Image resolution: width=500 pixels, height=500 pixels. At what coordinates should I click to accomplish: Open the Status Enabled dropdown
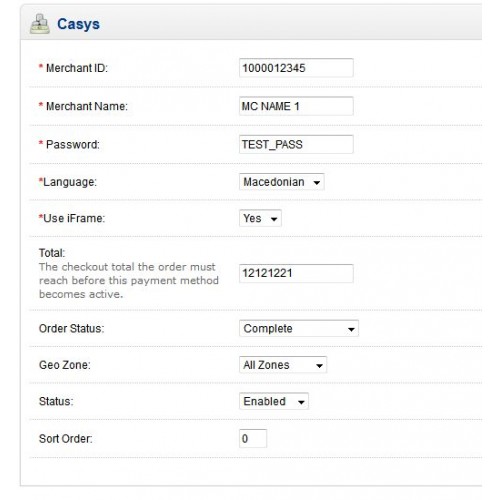[274, 401]
